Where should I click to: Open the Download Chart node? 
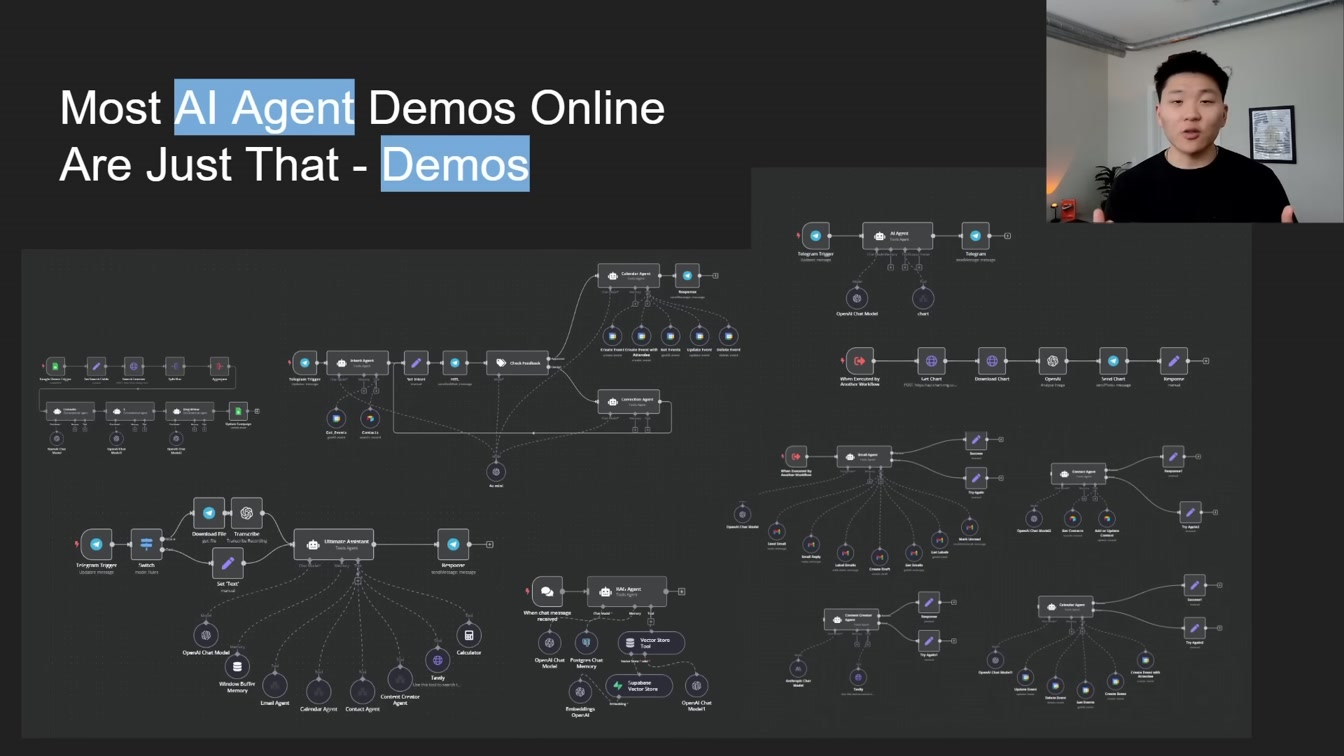click(992, 361)
